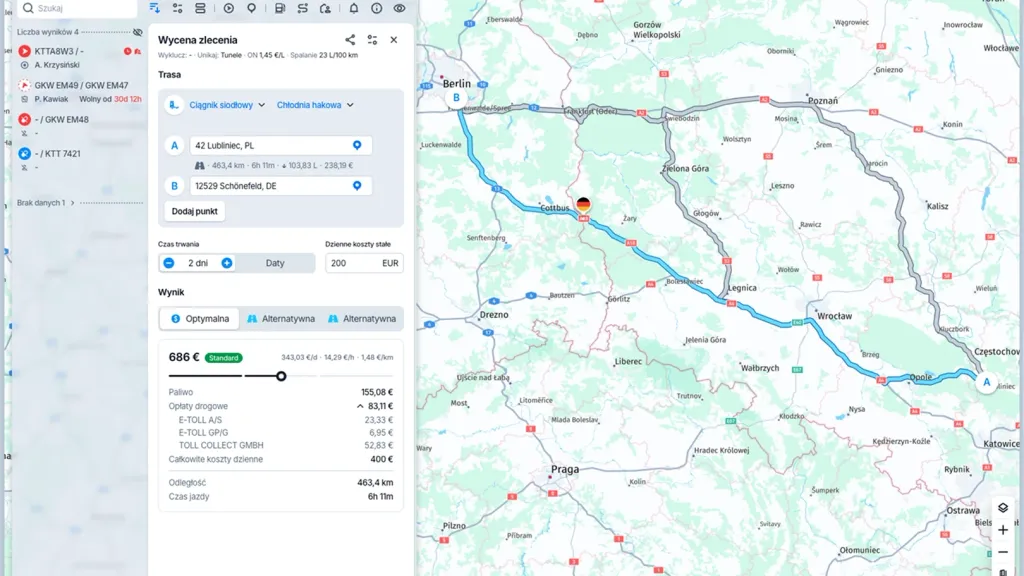Viewport: 1024px width, 576px height.
Task: Click the TOLL COLLECT GMBH toll line
Action: (281, 445)
